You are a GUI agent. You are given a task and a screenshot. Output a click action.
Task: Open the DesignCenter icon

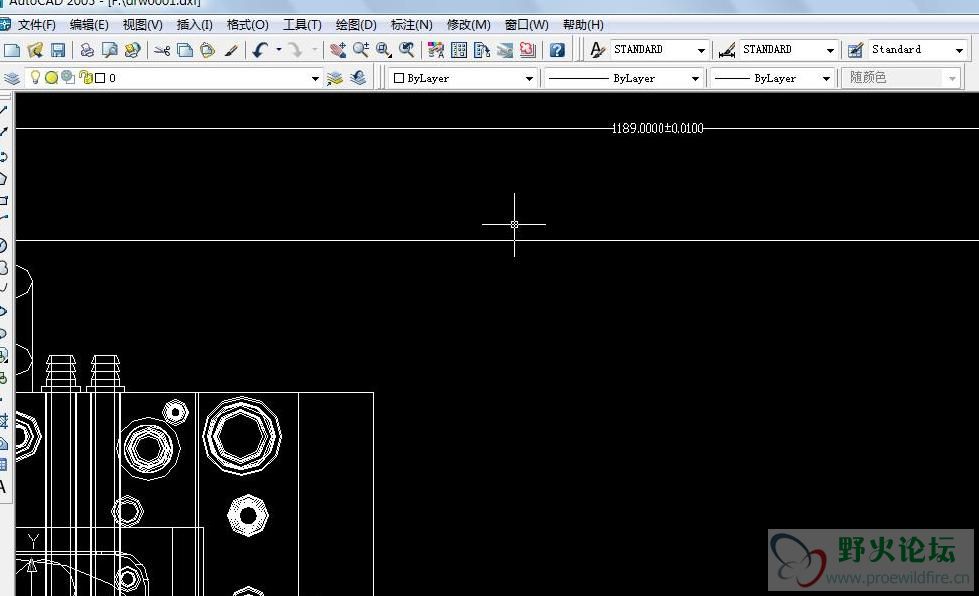pyautogui.click(x=459, y=50)
